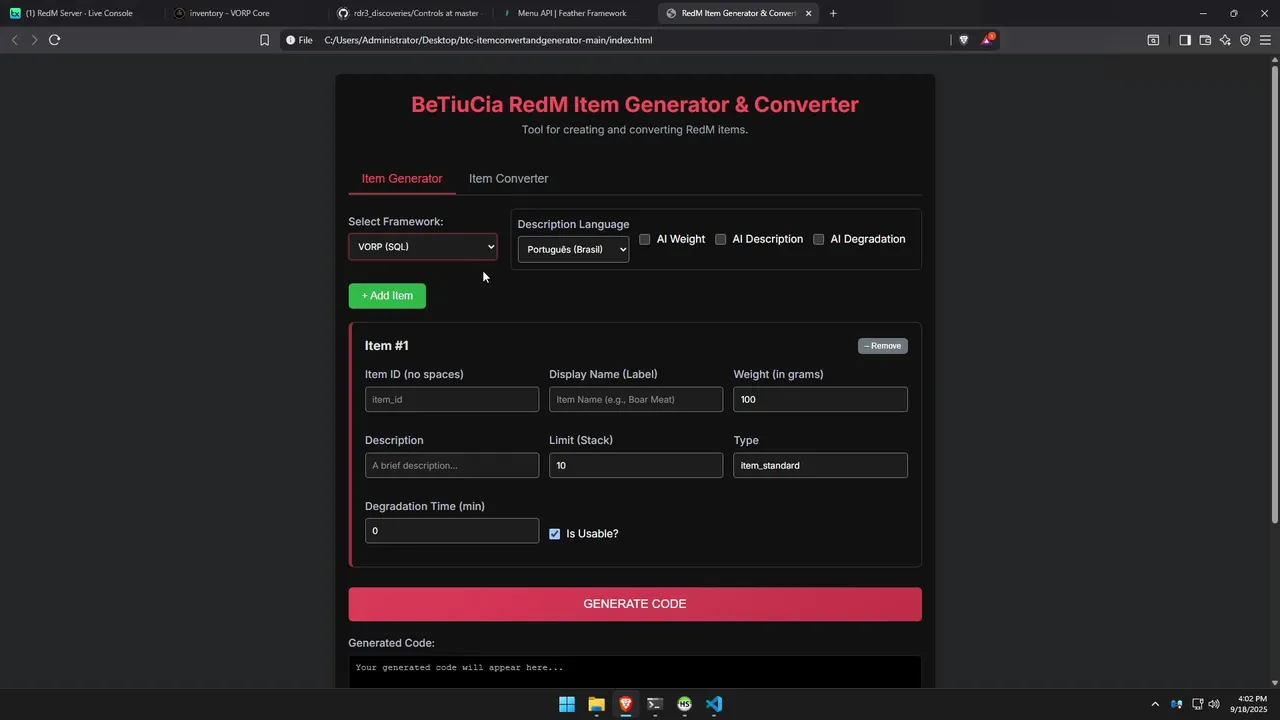Viewport: 1280px width, 720px height.
Task: Click the generated code output area
Action: 635,672
